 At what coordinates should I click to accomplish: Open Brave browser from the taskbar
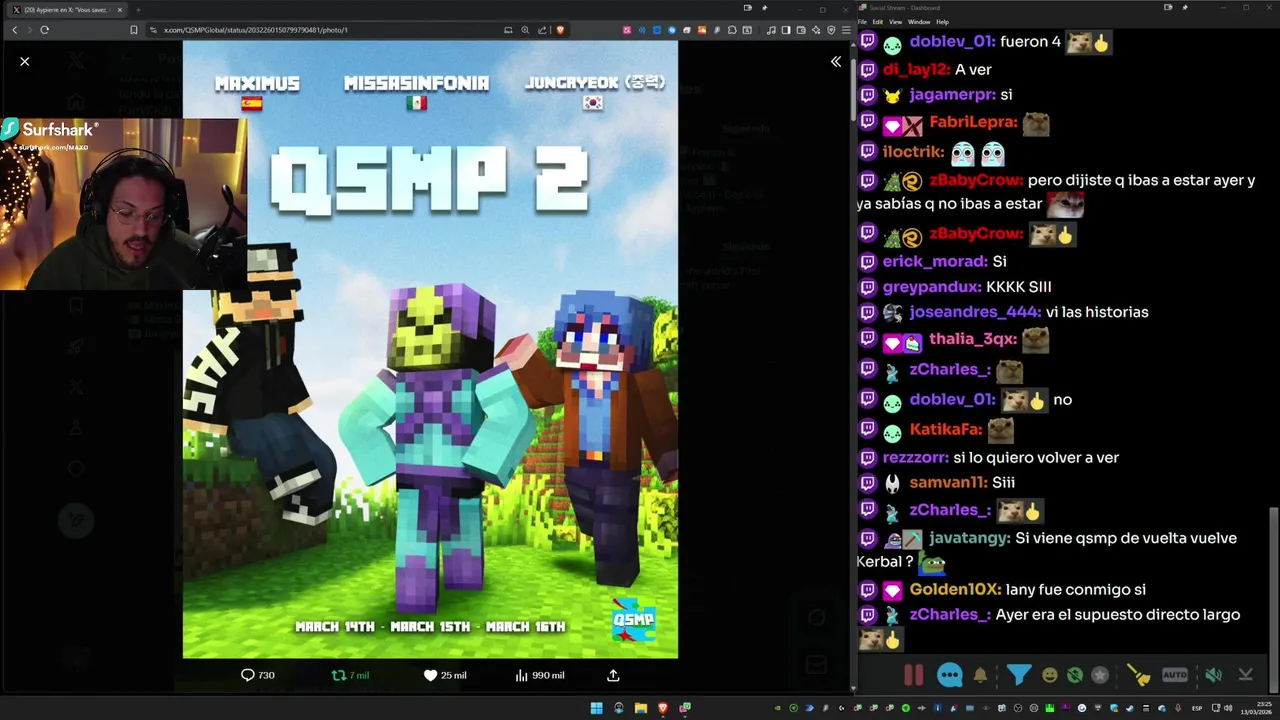(x=662, y=708)
